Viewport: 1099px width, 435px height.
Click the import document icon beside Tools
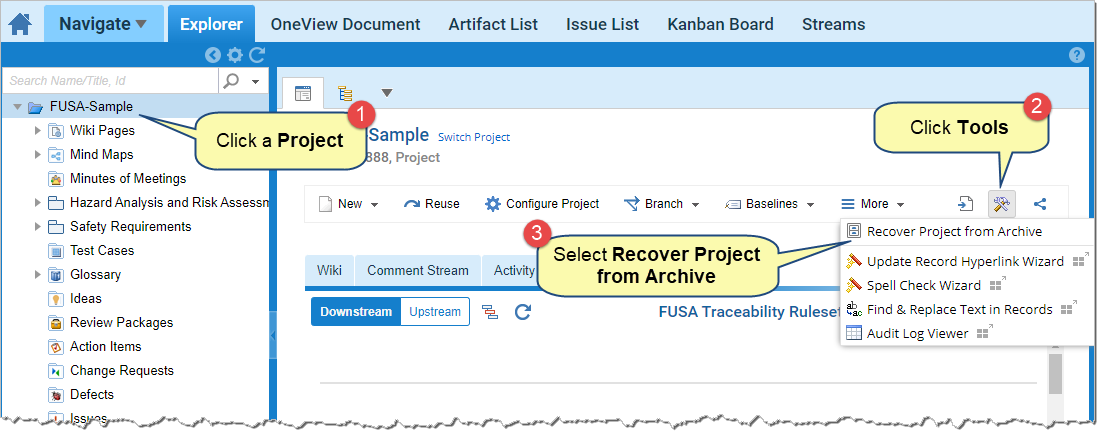click(x=965, y=204)
